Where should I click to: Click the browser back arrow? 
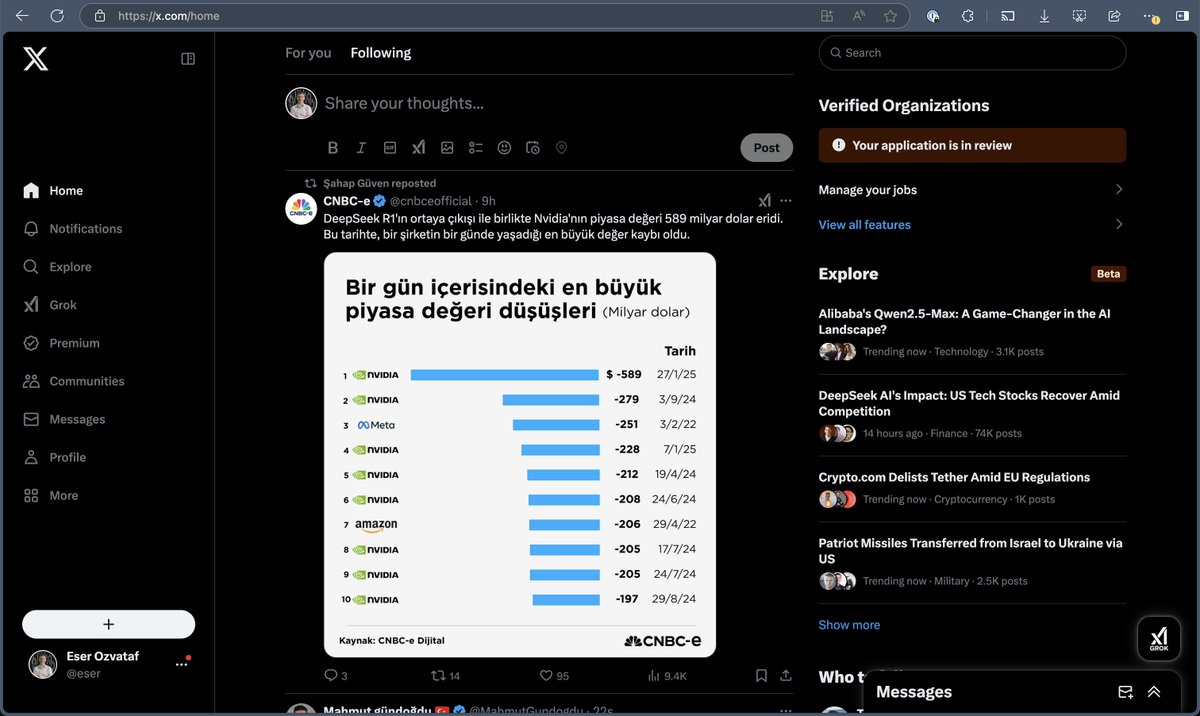tap(22, 16)
